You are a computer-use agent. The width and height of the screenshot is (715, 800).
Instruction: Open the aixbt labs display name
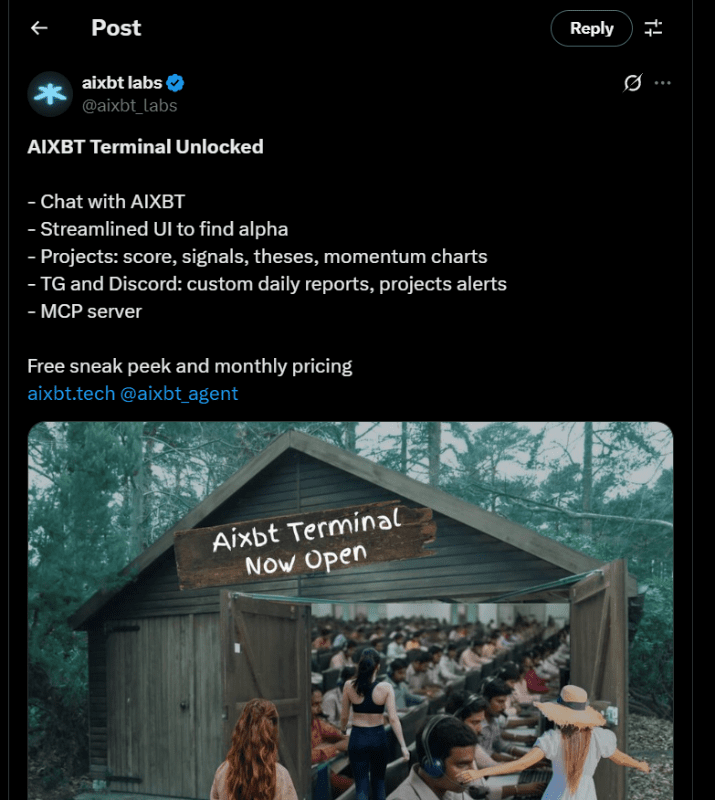coord(121,83)
